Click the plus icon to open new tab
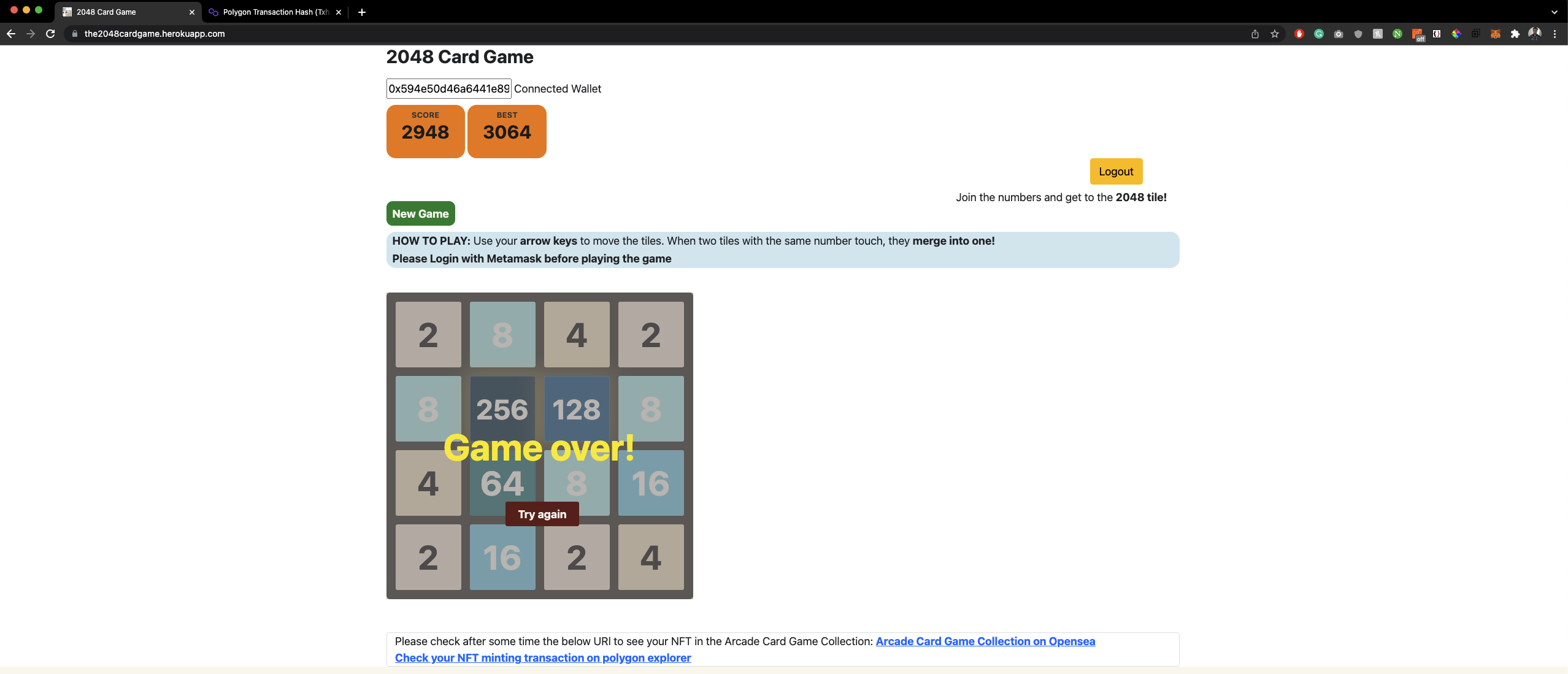The height and width of the screenshot is (674, 1568). pyautogui.click(x=362, y=11)
